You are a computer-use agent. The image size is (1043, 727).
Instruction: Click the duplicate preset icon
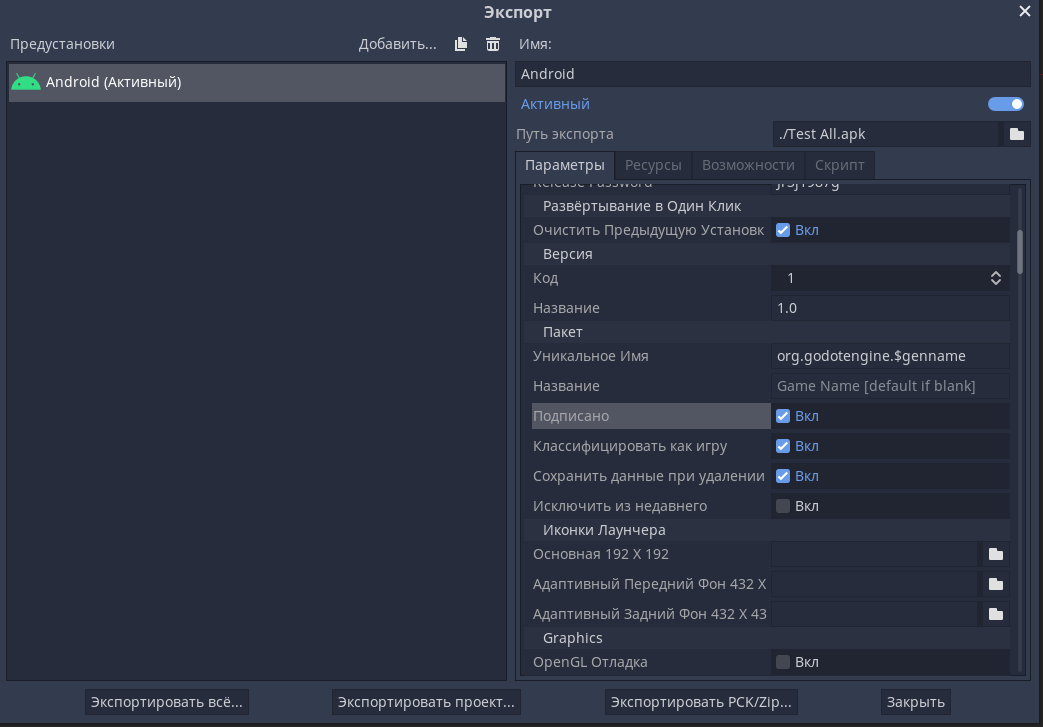click(461, 44)
